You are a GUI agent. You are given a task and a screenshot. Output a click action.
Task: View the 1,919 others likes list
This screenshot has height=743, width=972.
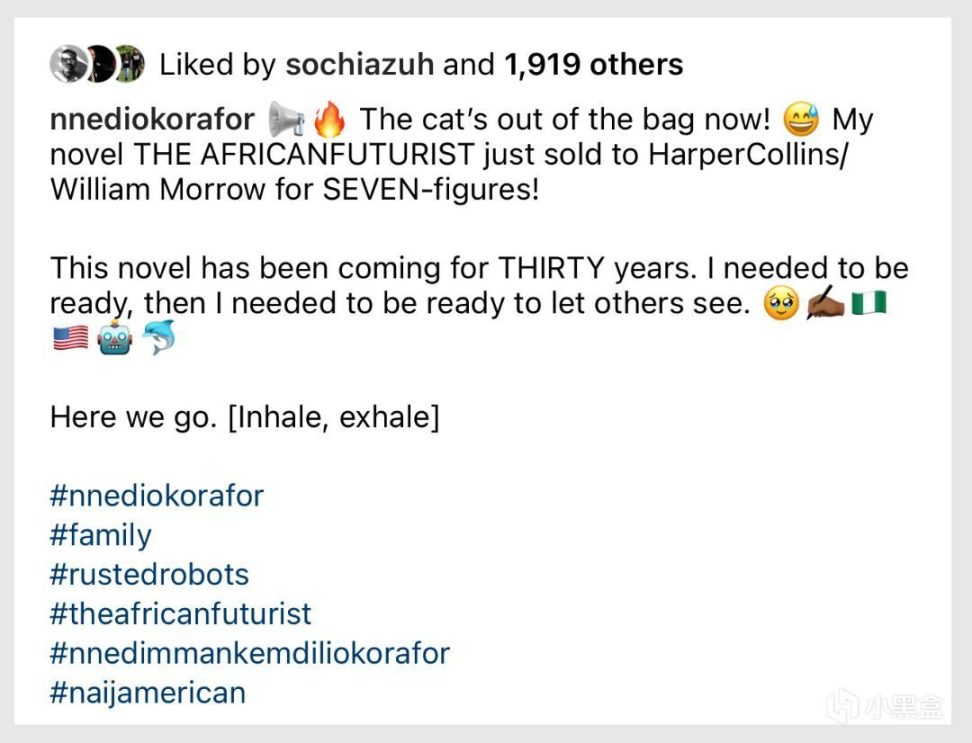click(594, 64)
